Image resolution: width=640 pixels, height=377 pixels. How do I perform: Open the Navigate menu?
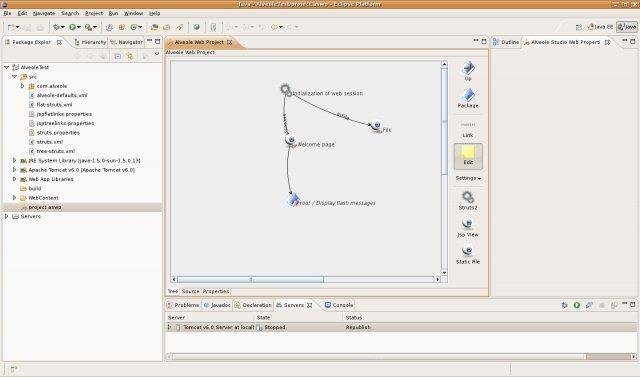pyautogui.click(x=44, y=13)
